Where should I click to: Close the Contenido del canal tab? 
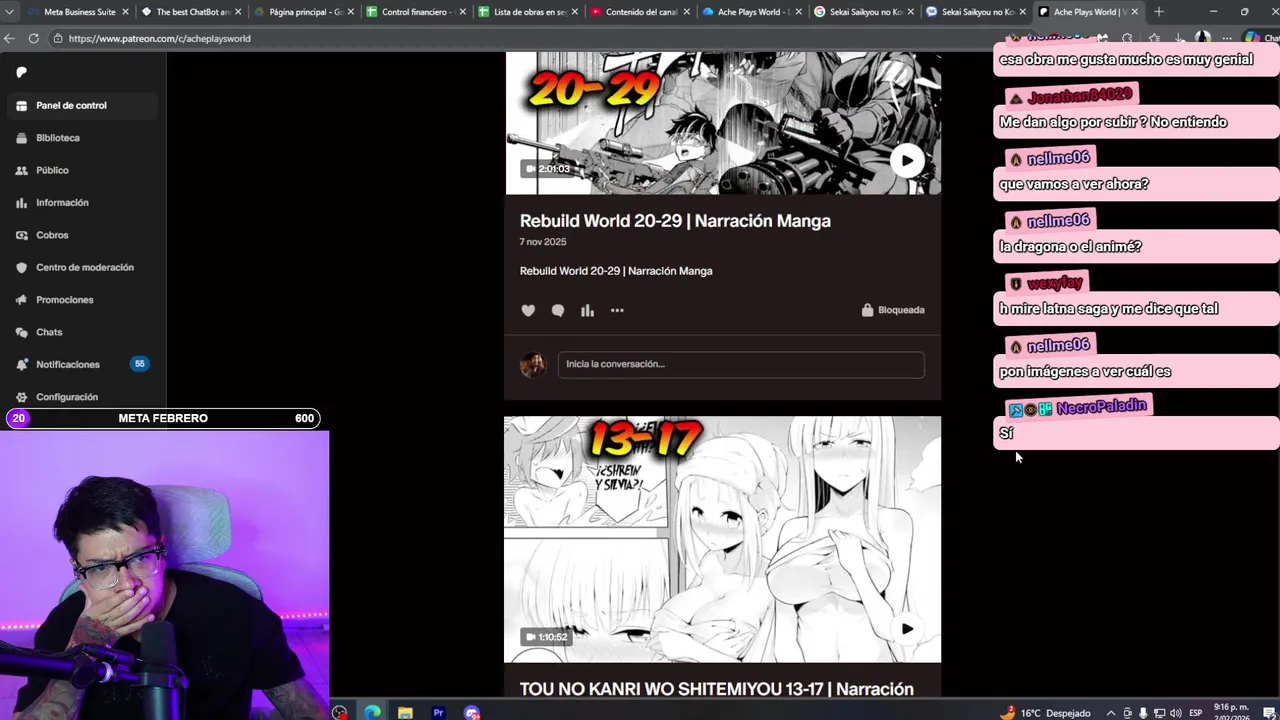click(687, 12)
